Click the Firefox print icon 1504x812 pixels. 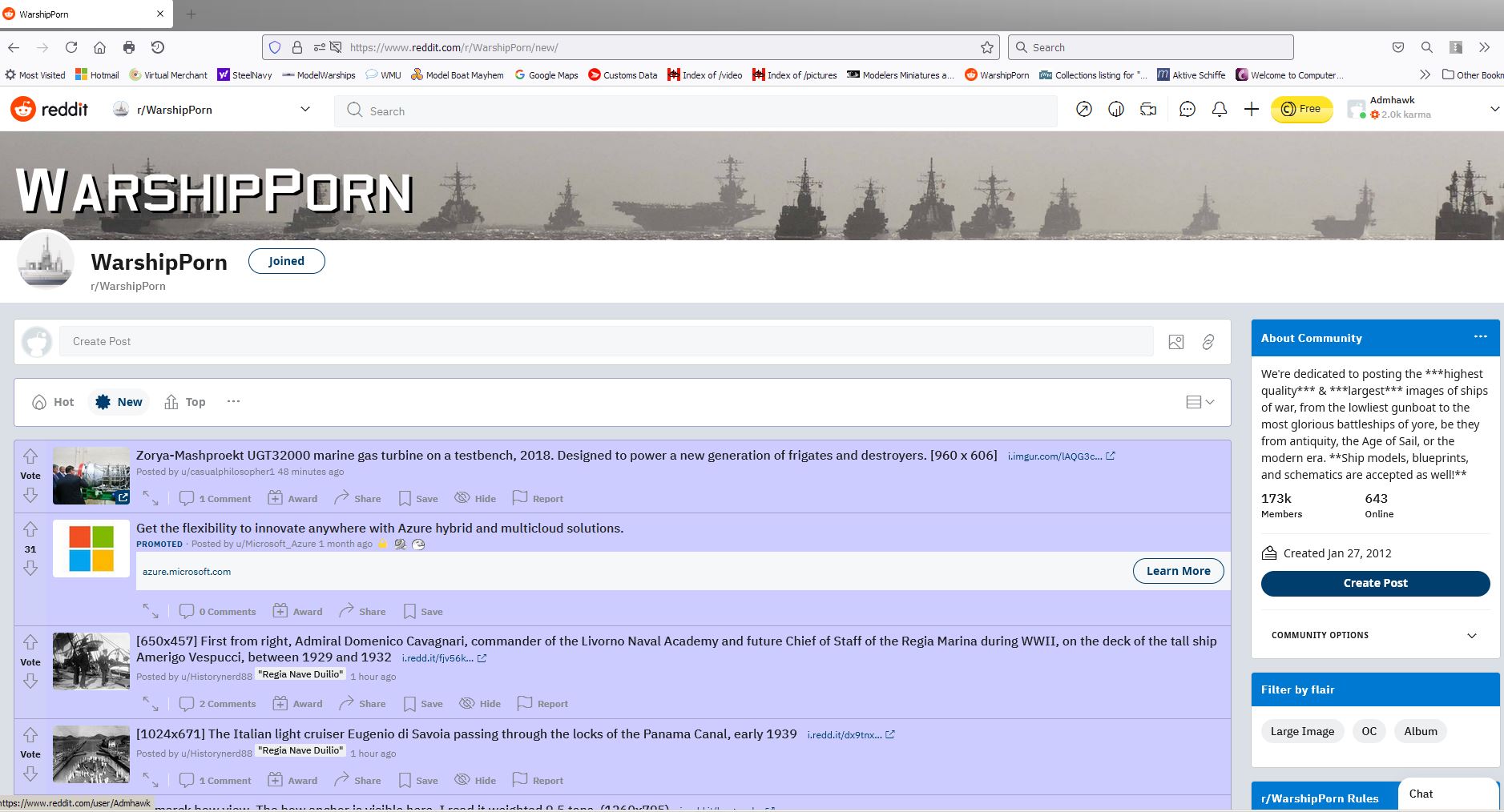128,47
